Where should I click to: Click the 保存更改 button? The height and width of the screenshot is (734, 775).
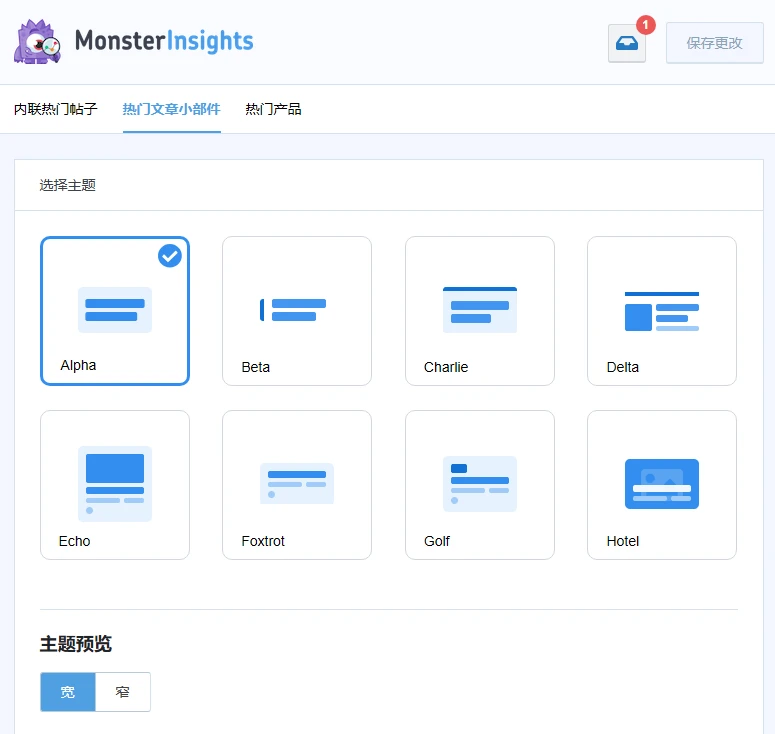point(714,43)
